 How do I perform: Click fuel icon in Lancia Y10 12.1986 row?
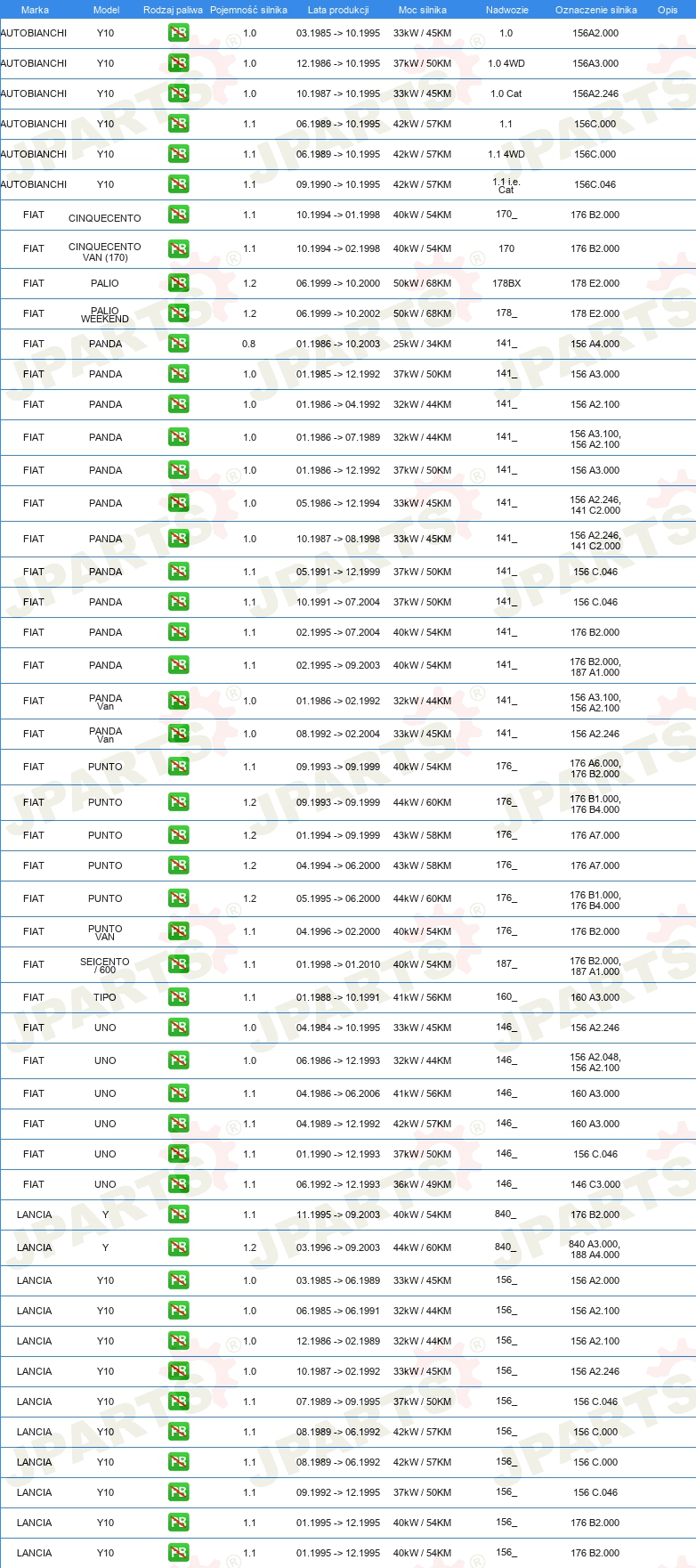[178, 1341]
